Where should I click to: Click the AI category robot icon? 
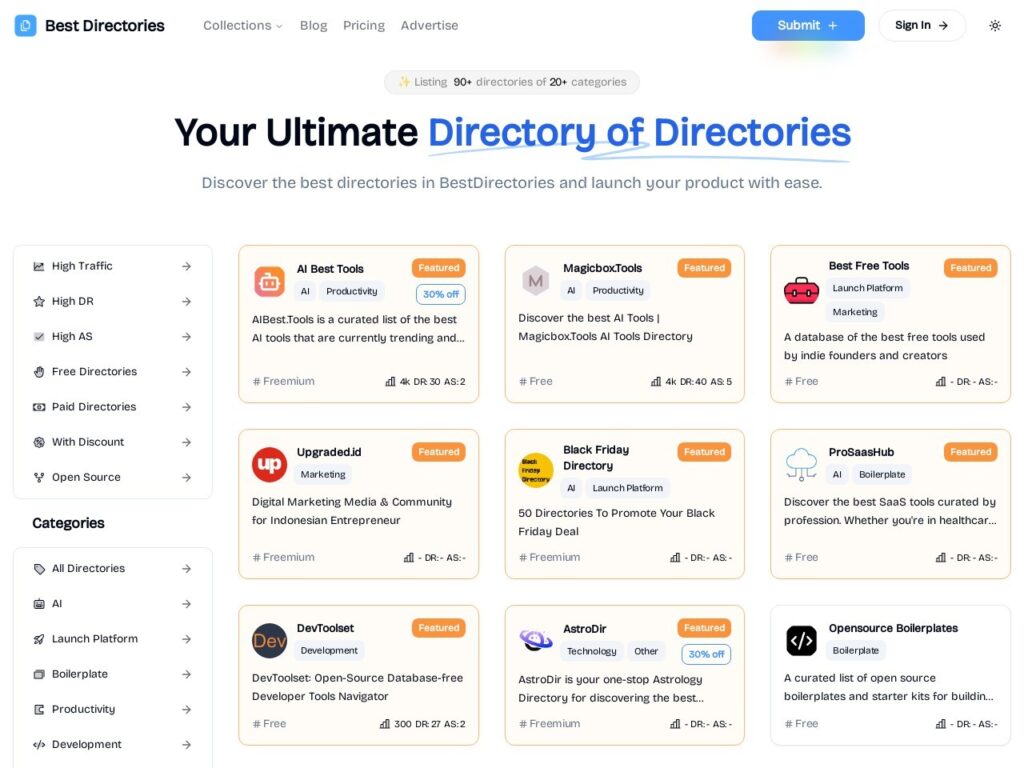[x=39, y=604]
